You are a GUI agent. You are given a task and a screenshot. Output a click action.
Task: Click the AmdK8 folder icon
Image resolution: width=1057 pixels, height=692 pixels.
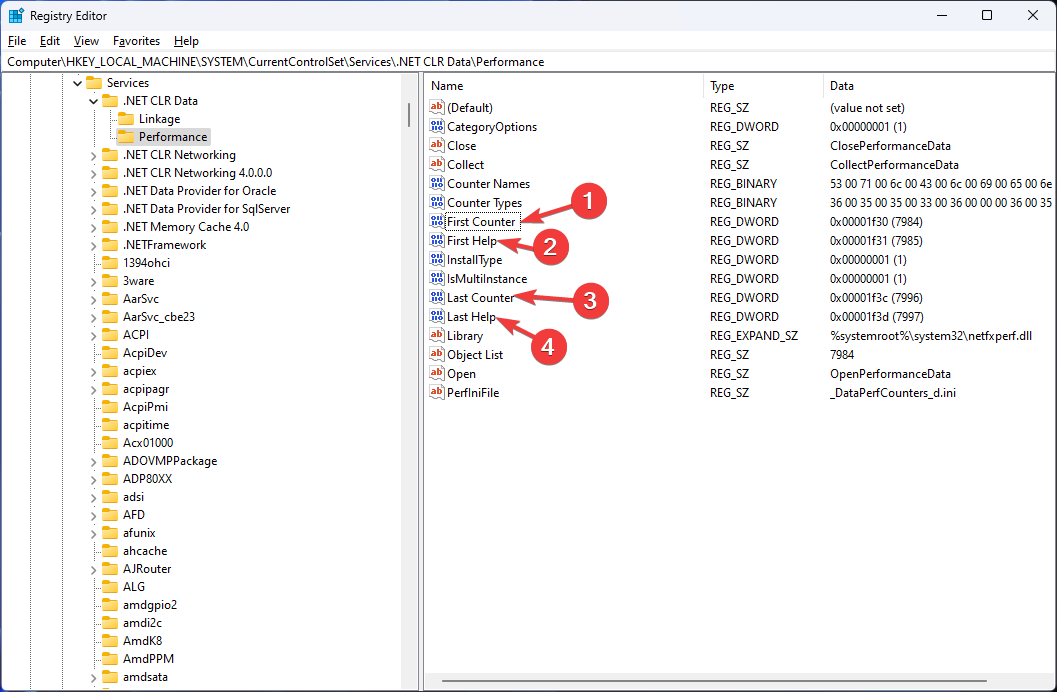pos(110,641)
